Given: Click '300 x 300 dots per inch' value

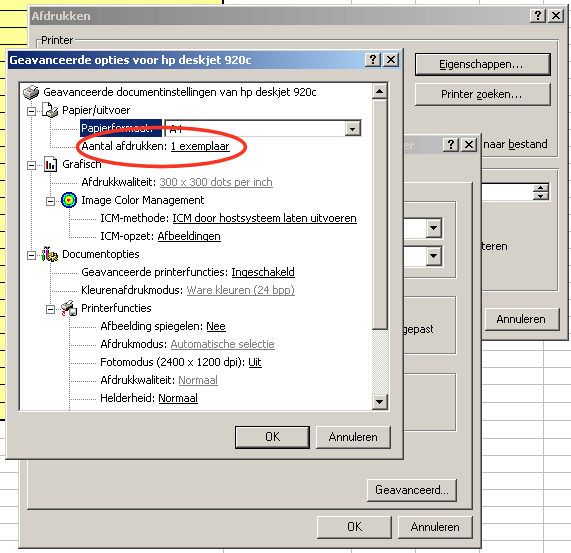Looking at the screenshot, I should tap(216, 182).
